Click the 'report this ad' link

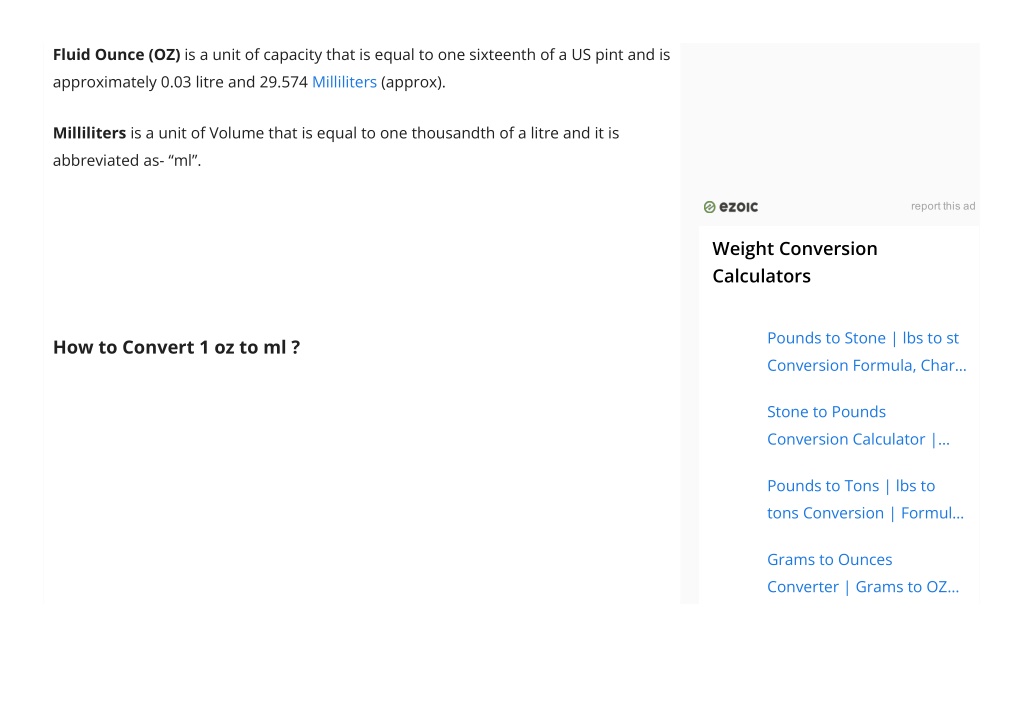pos(943,206)
